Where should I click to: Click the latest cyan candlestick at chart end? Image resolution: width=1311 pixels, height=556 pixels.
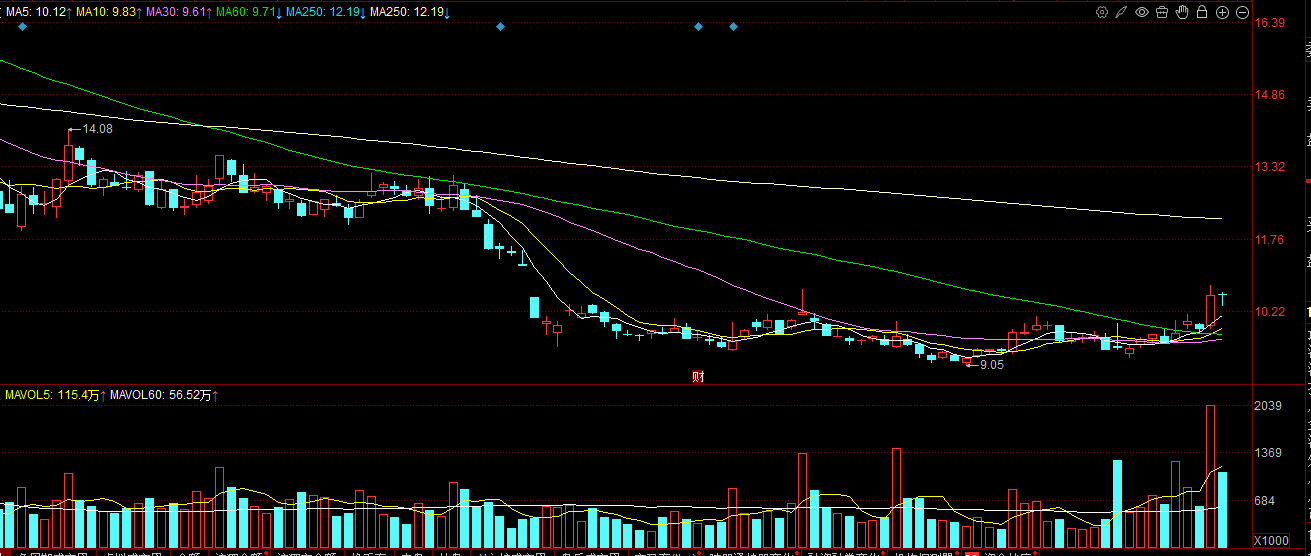pyautogui.click(x=1222, y=299)
